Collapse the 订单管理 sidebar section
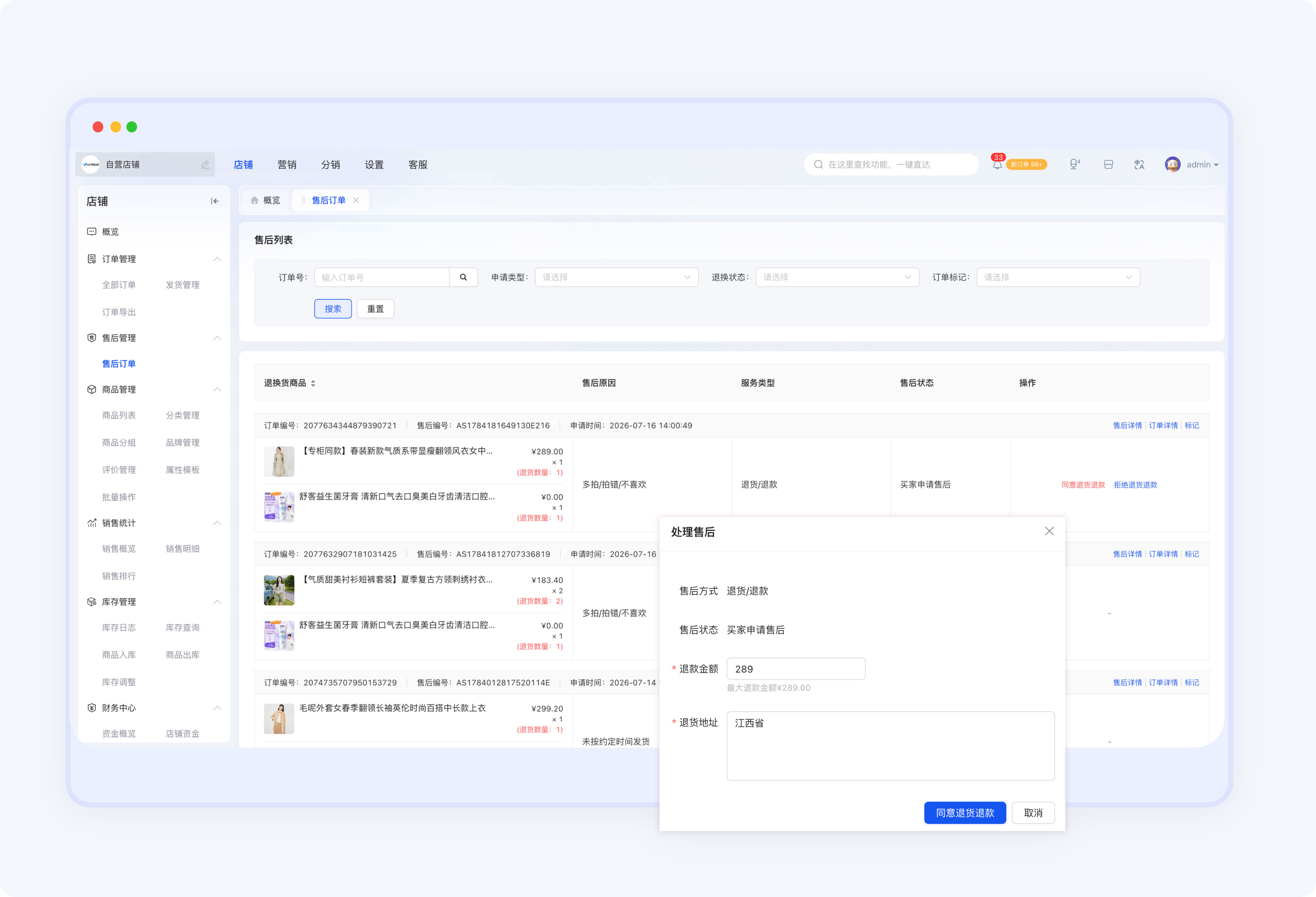The width and height of the screenshot is (1316, 897). pos(217,259)
